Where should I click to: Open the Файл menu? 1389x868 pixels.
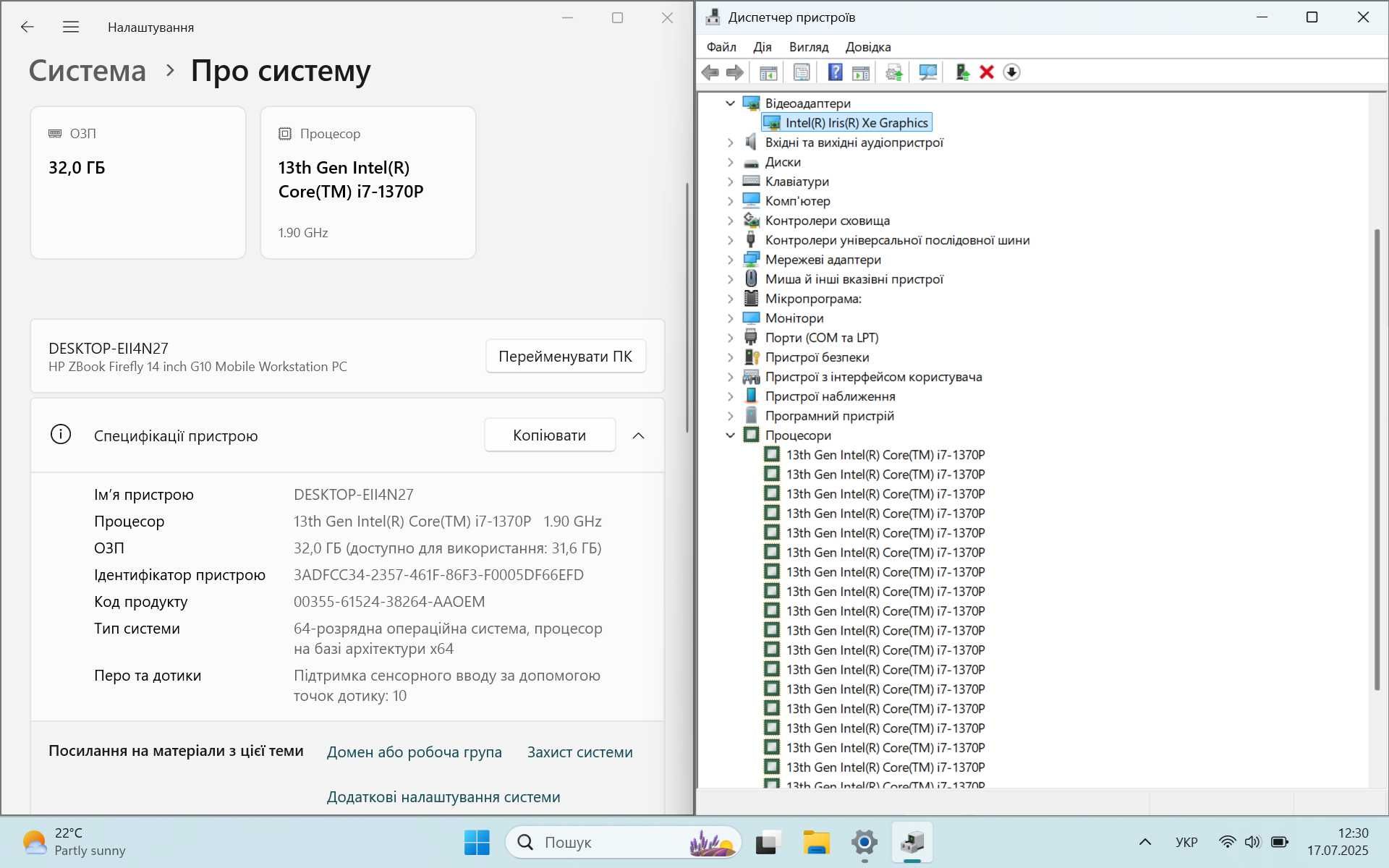point(721,47)
